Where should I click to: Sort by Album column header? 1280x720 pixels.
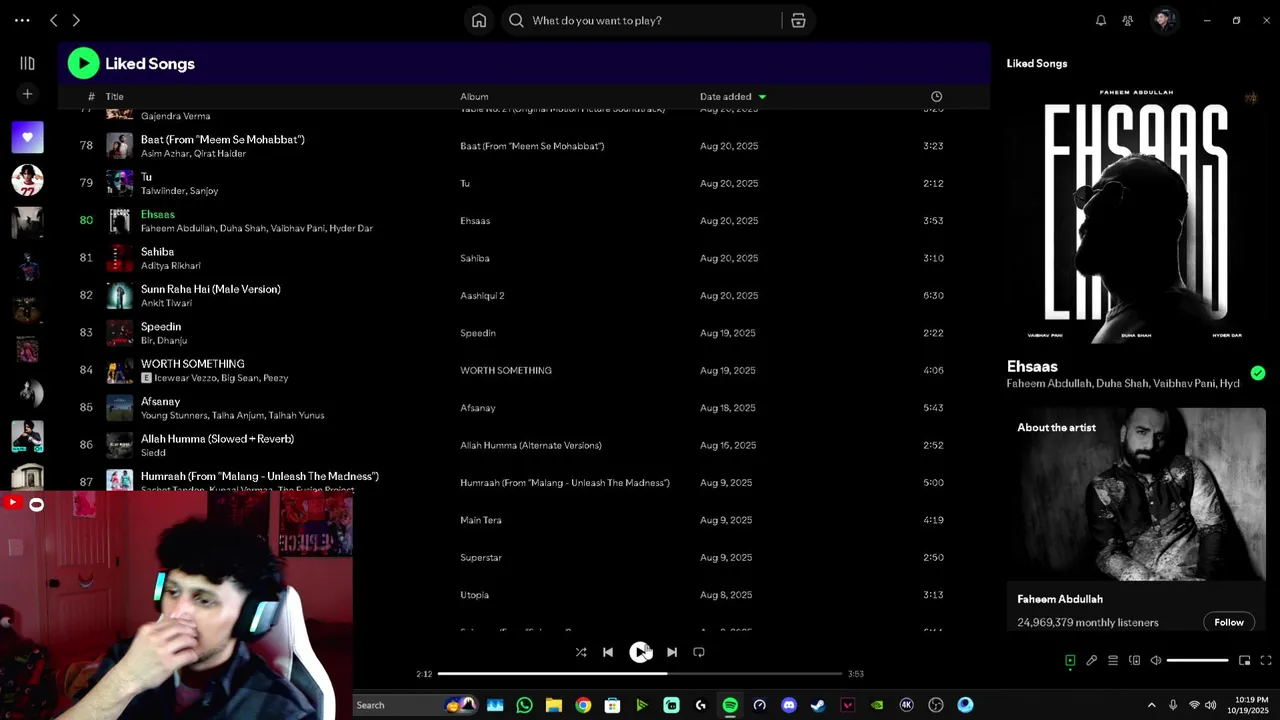tap(474, 97)
